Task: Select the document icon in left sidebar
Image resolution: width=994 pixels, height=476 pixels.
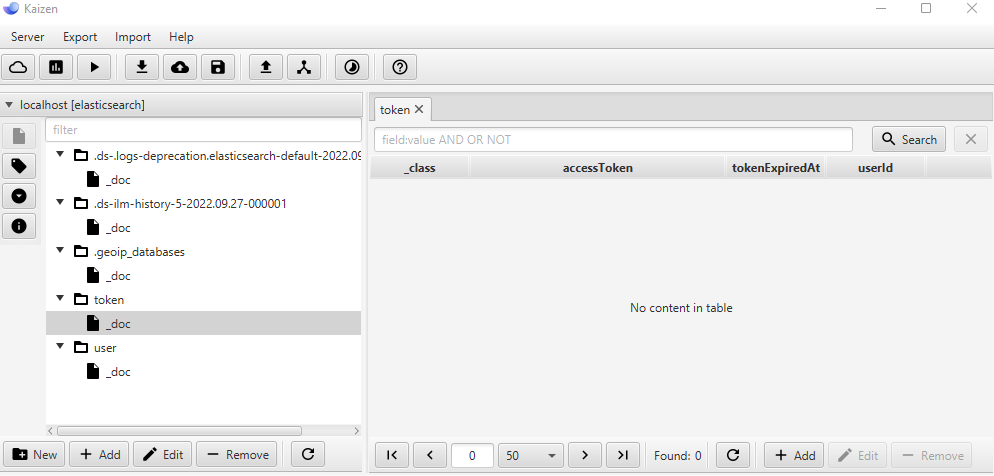Action: (x=19, y=136)
